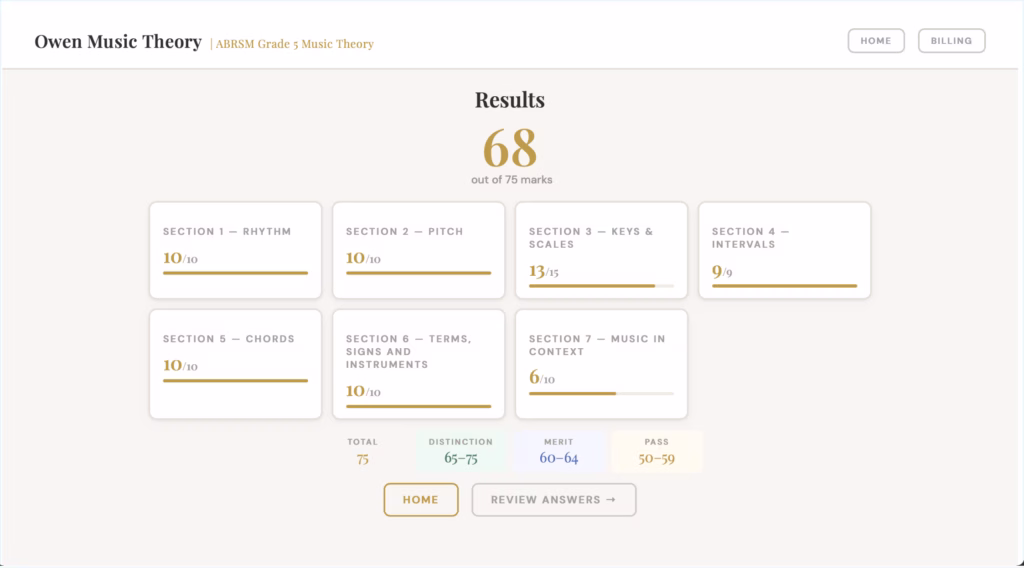Click the Chords section progress bar
Viewport: 1024px width, 568px height.
click(x=236, y=381)
